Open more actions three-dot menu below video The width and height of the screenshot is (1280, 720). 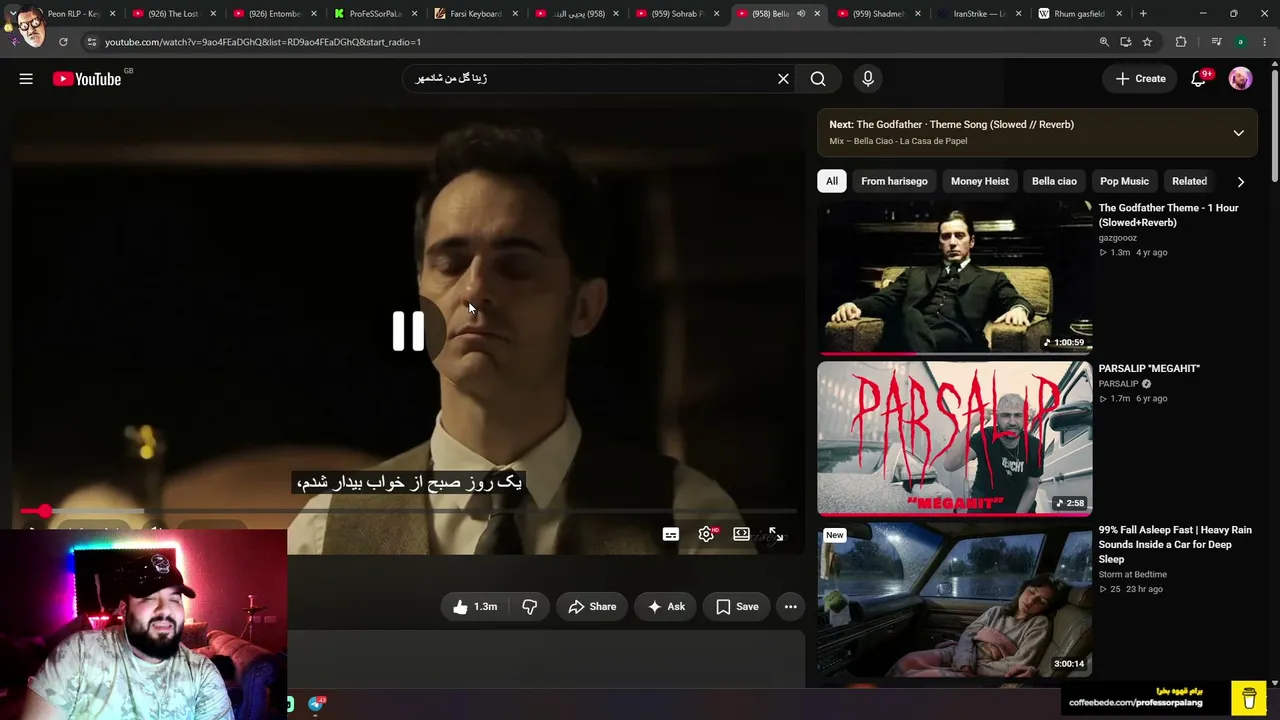790,607
